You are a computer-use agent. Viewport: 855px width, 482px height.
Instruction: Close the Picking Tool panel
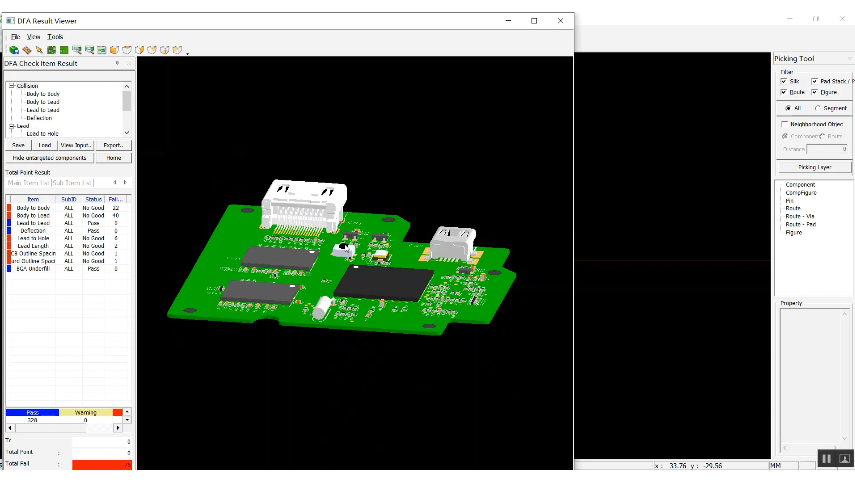[x=850, y=58]
